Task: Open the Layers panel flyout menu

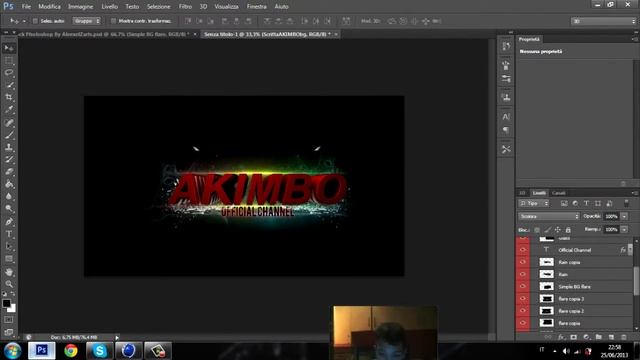Action: point(634,193)
